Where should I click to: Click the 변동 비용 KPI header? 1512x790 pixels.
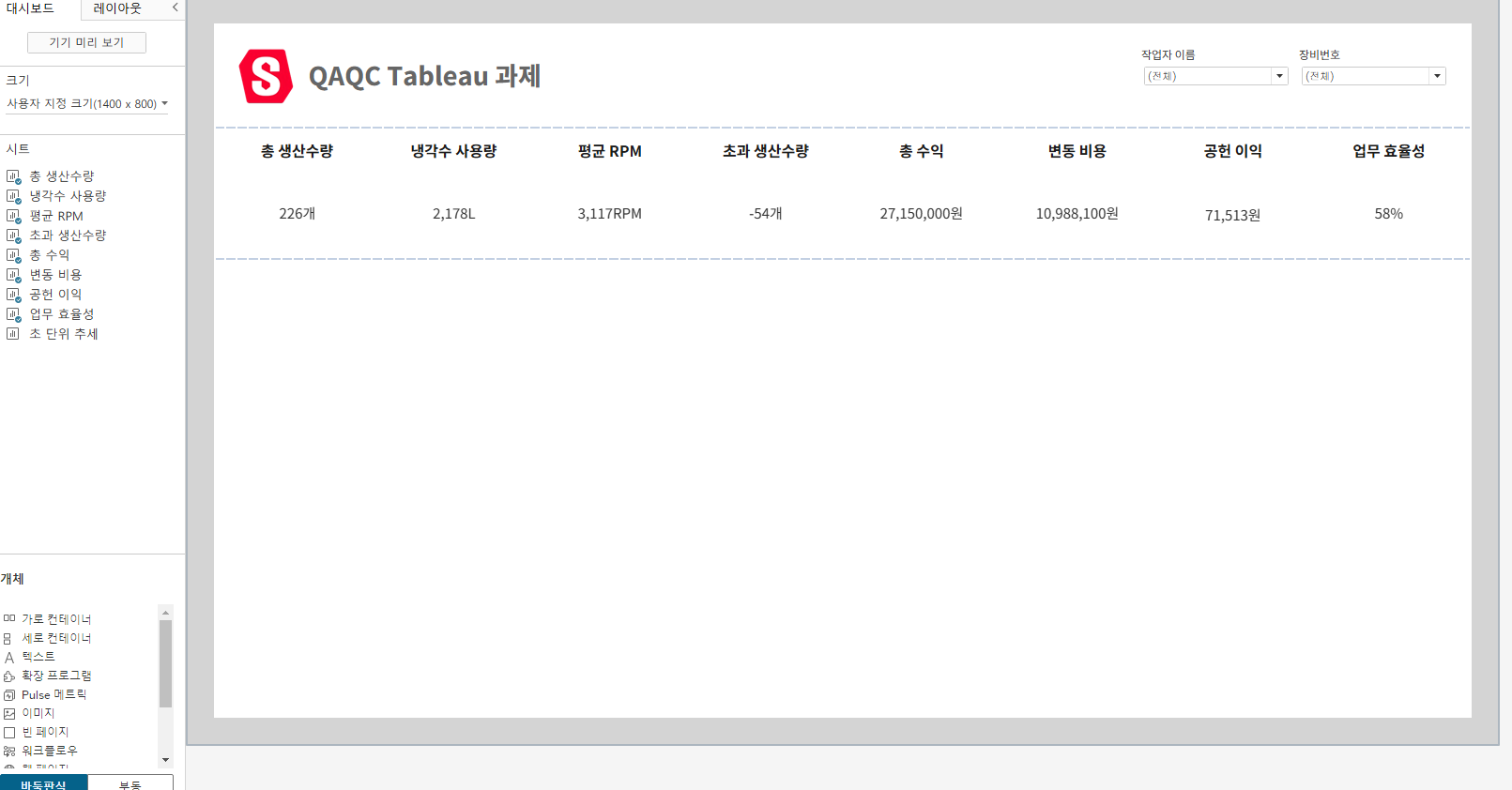click(1077, 151)
